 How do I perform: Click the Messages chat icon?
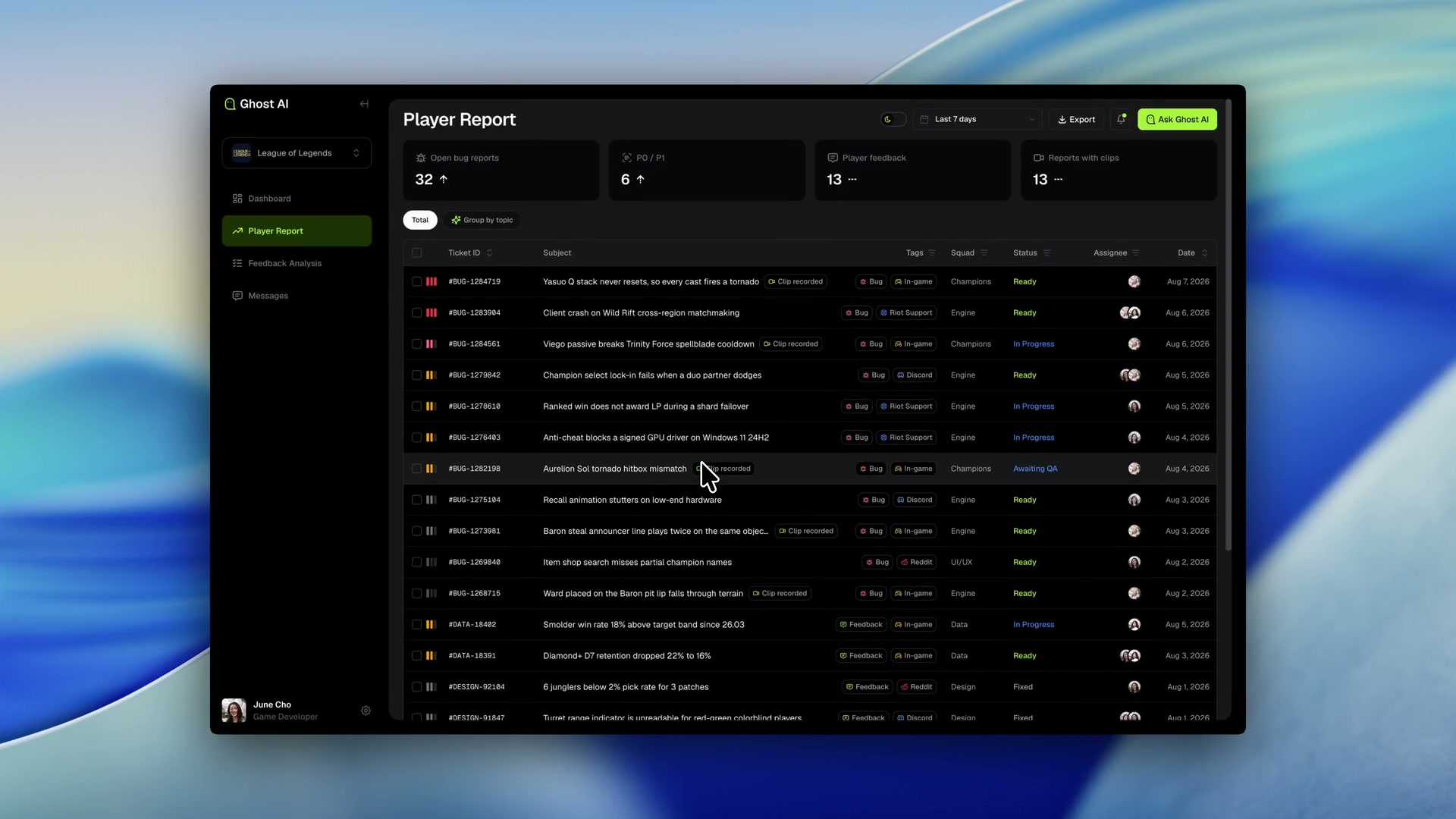[237, 296]
